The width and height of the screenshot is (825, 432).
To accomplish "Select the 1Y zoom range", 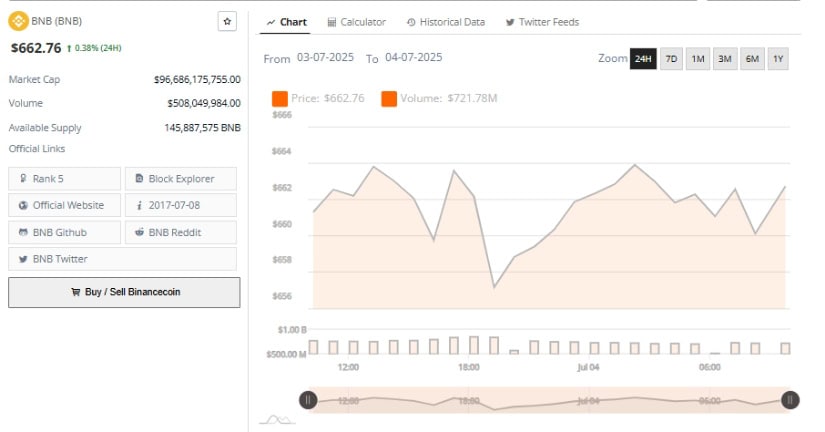I will pos(778,58).
